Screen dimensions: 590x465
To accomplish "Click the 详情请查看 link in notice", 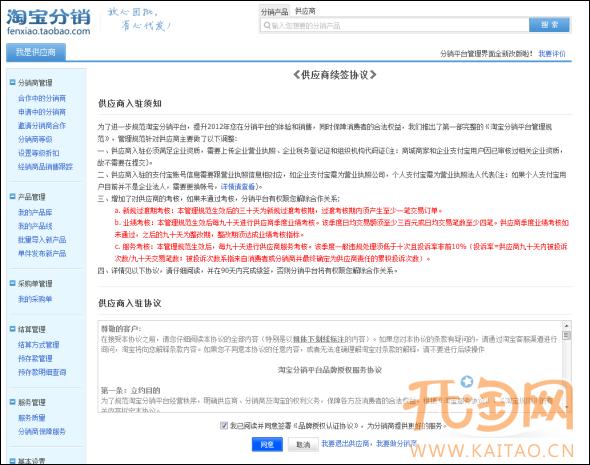I will coord(238,187).
